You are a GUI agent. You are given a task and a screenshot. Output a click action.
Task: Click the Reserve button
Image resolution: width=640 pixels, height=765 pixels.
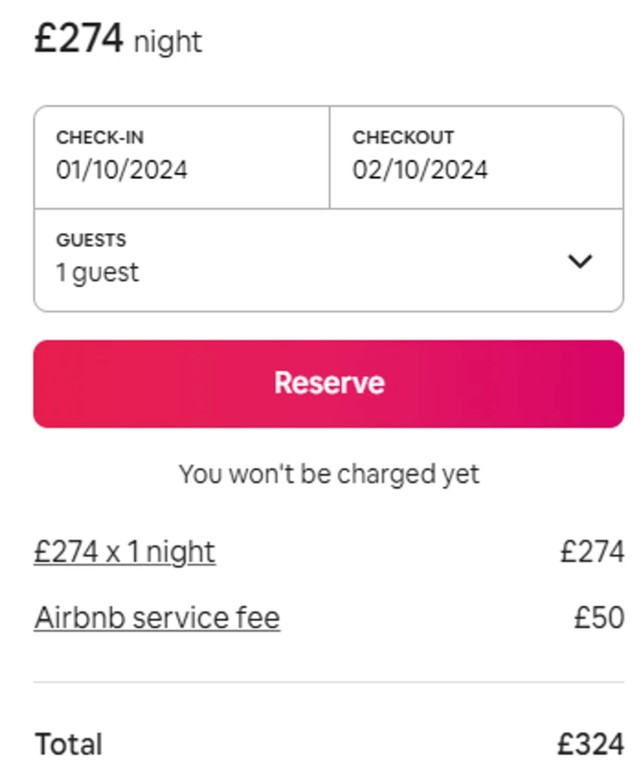click(329, 383)
